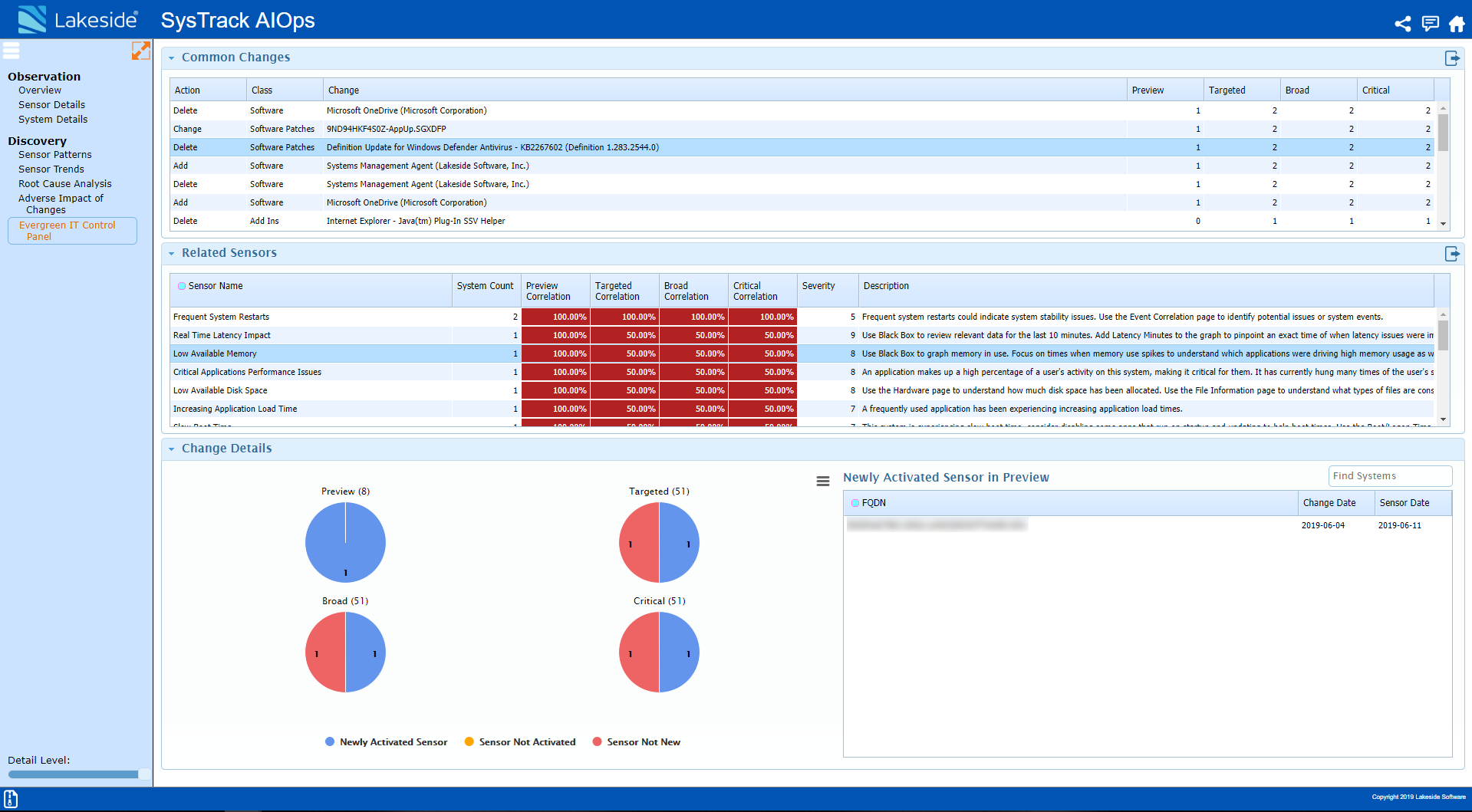Collapse the Change Details section

(172, 449)
